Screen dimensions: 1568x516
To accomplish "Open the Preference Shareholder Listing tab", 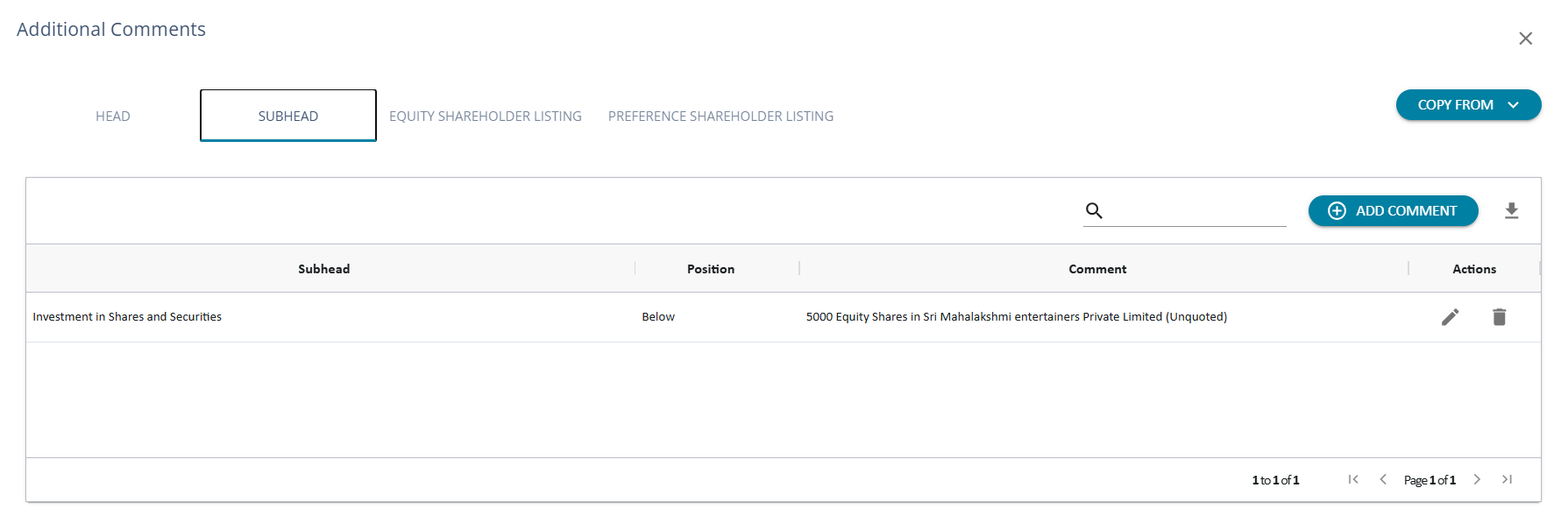I will 720,117.
